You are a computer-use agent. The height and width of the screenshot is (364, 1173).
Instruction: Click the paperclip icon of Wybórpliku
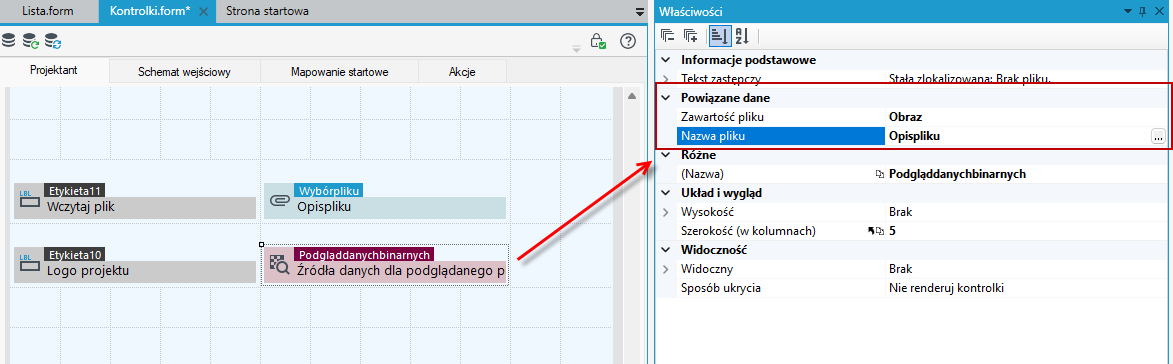[x=280, y=201]
